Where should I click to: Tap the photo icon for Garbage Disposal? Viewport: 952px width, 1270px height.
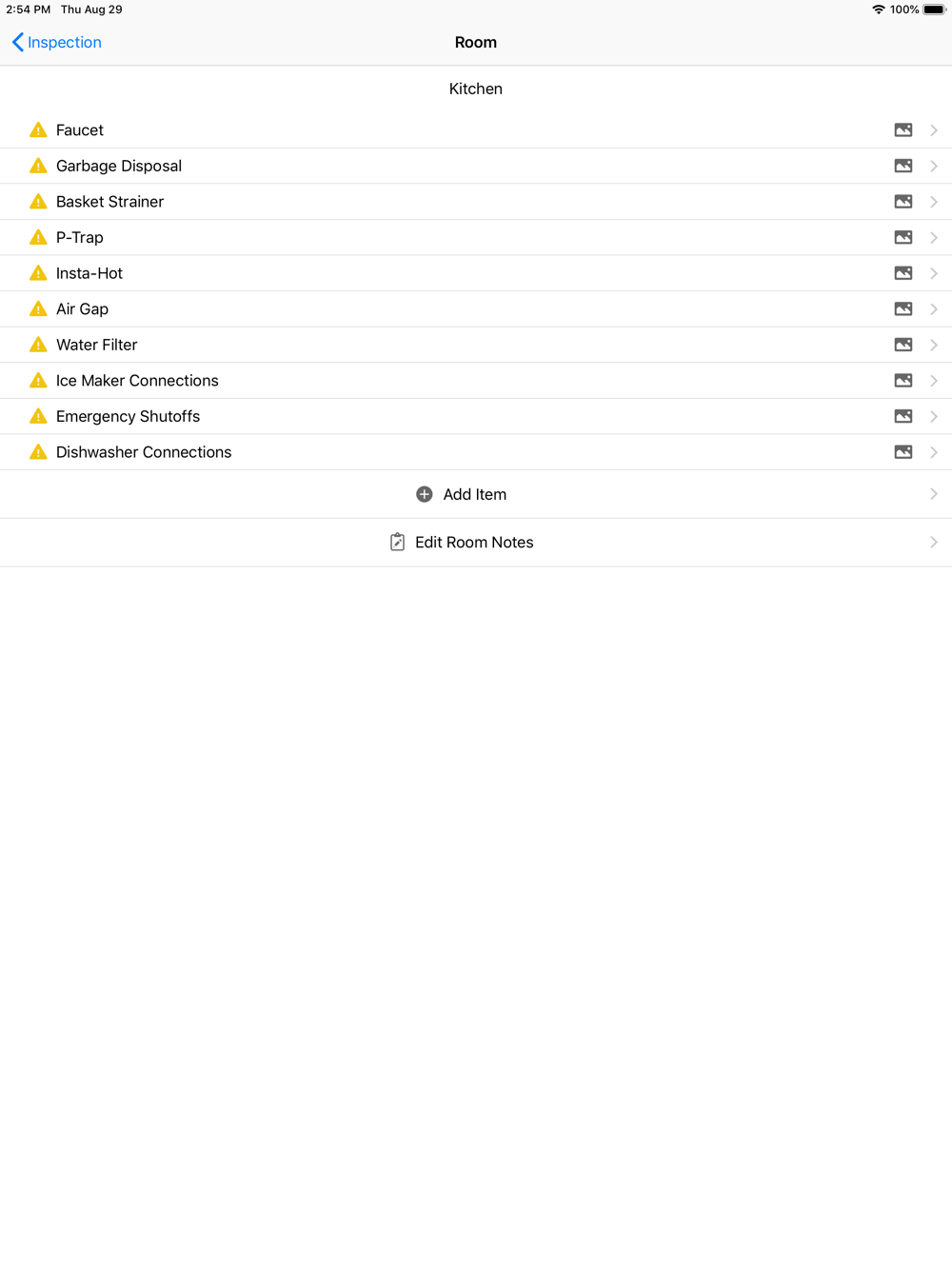(903, 166)
